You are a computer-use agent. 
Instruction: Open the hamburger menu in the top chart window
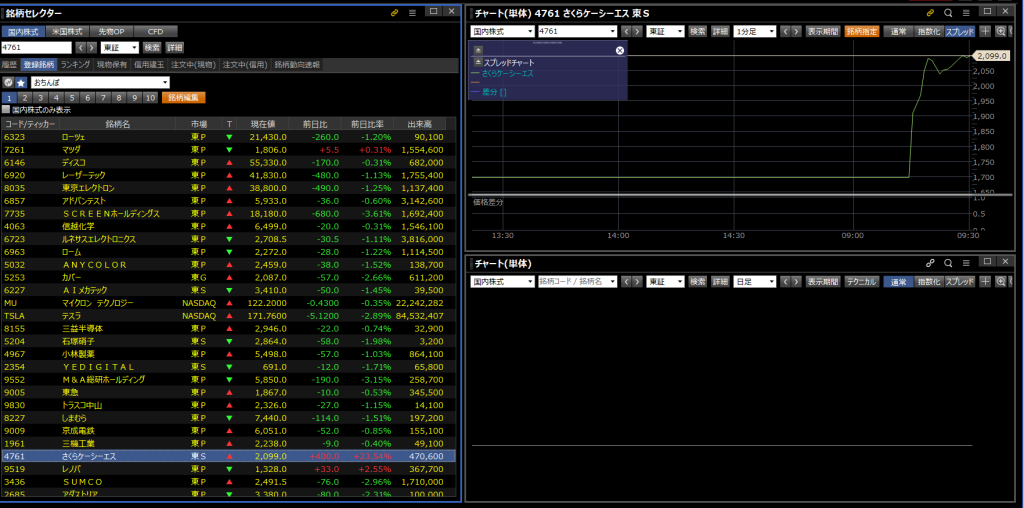[x=966, y=12]
